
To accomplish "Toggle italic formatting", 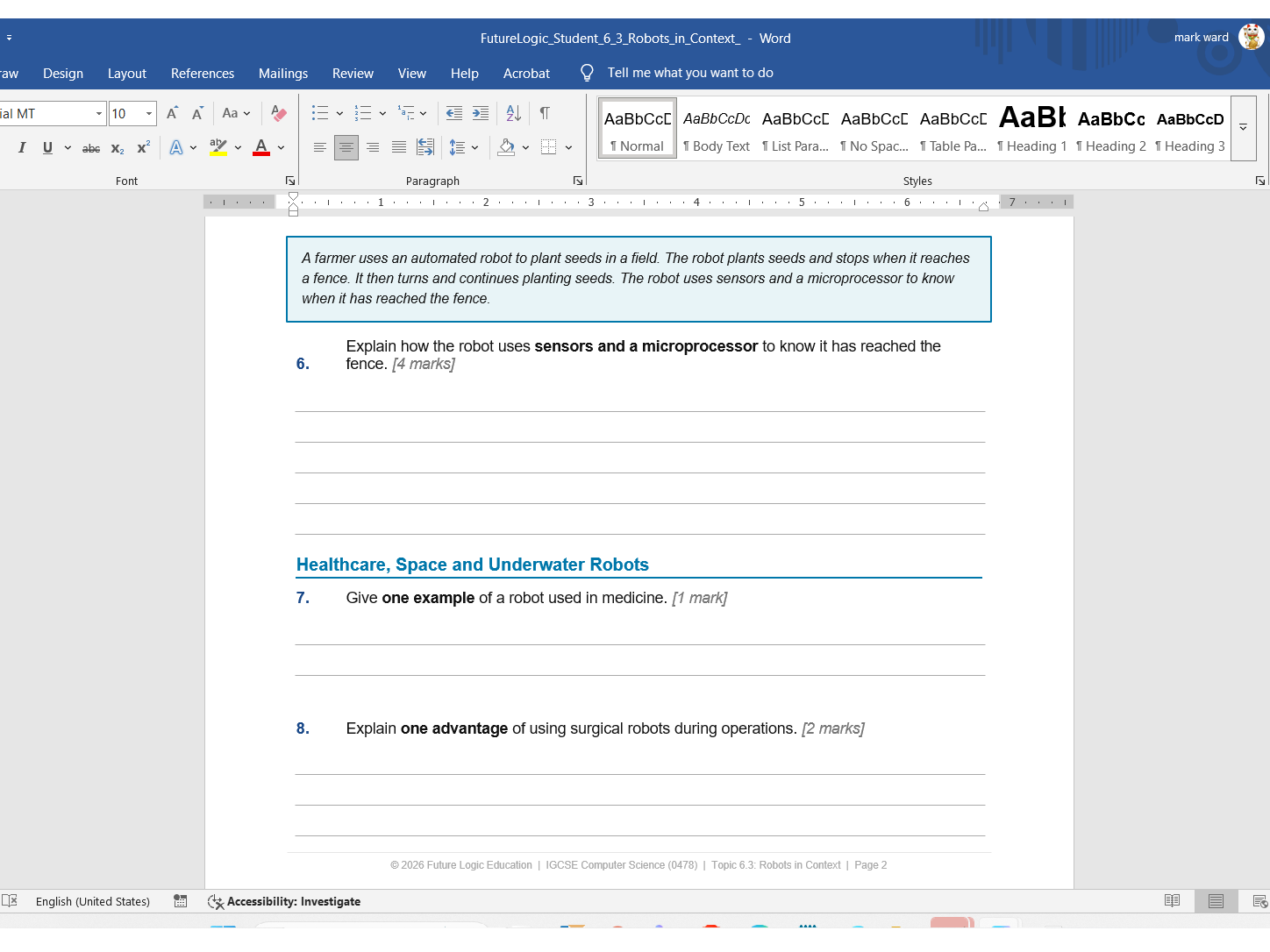I will [x=22, y=147].
